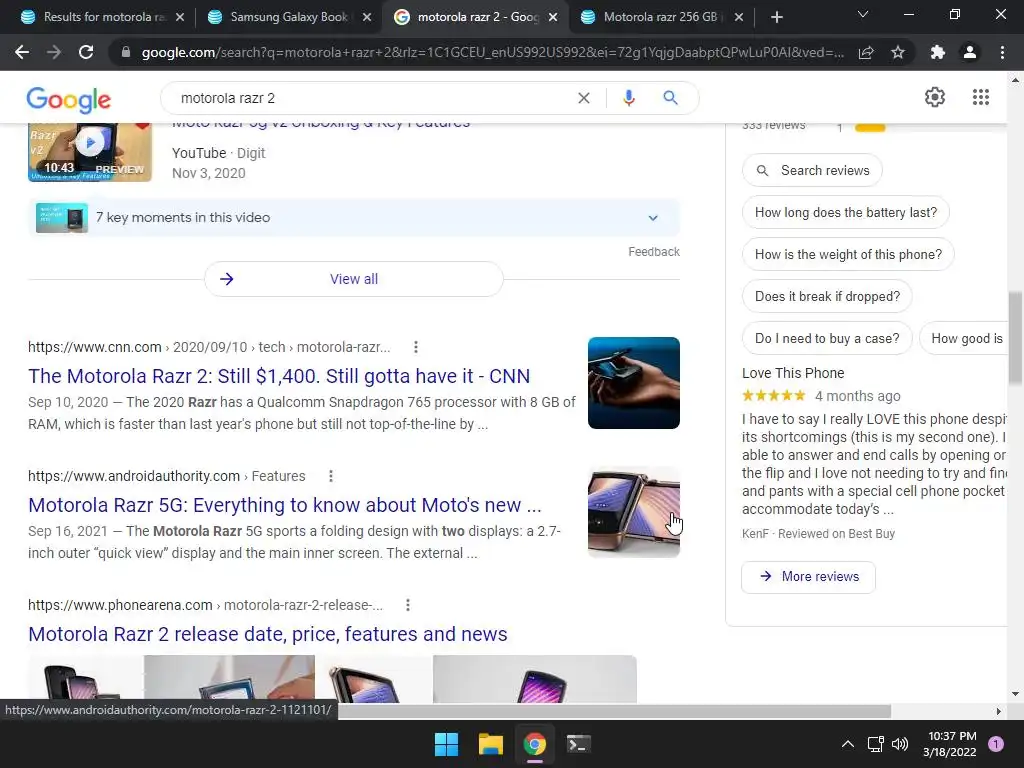Show hidden system tray icons
This screenshot has width=1024, height=768.
pos(848,744)
